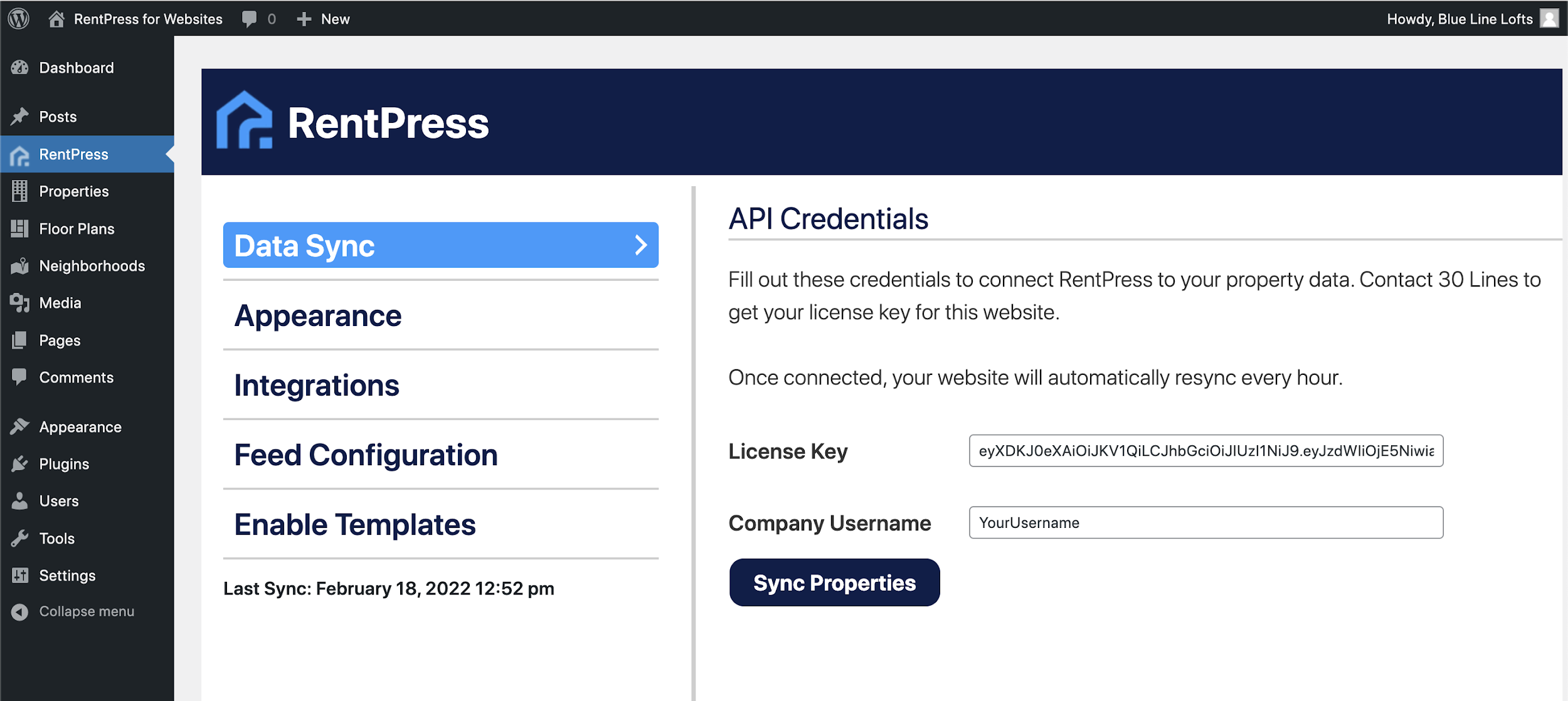Click the RentPress for Websites site link
The image size is (1568, 701).
coord(148,19)
